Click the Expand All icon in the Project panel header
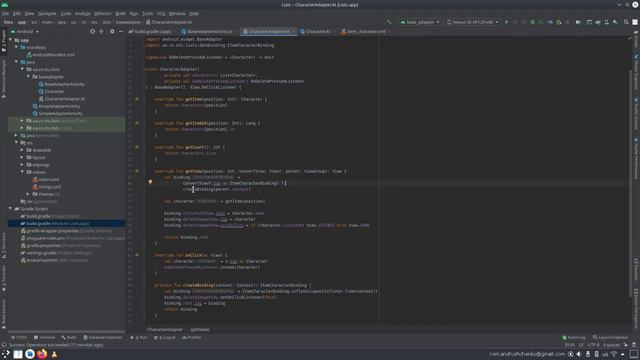The width and height of the screenshot is (640, 360). [102, 31]
